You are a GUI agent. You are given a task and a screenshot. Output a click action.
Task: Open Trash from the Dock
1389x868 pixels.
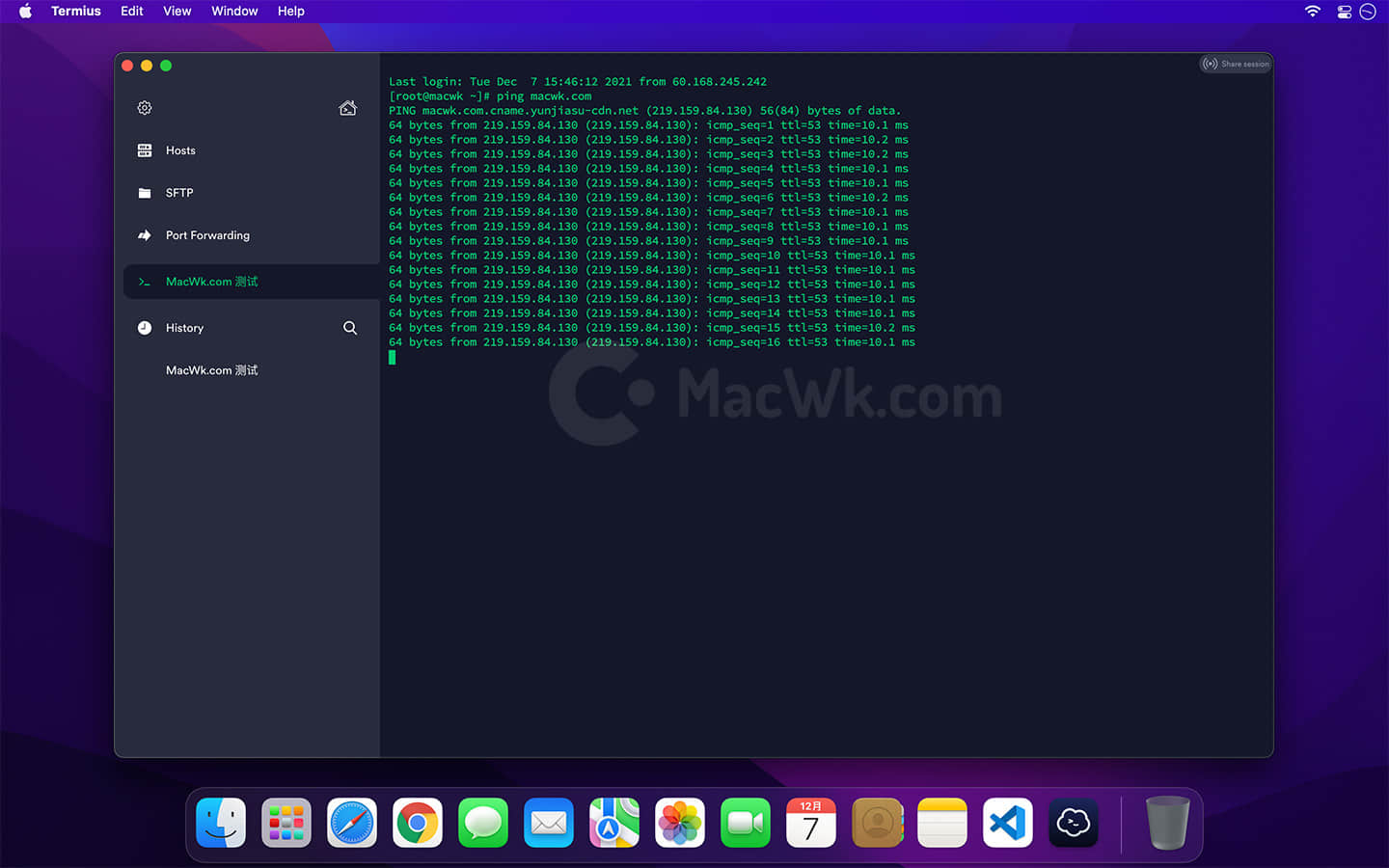coord(1167,823)
